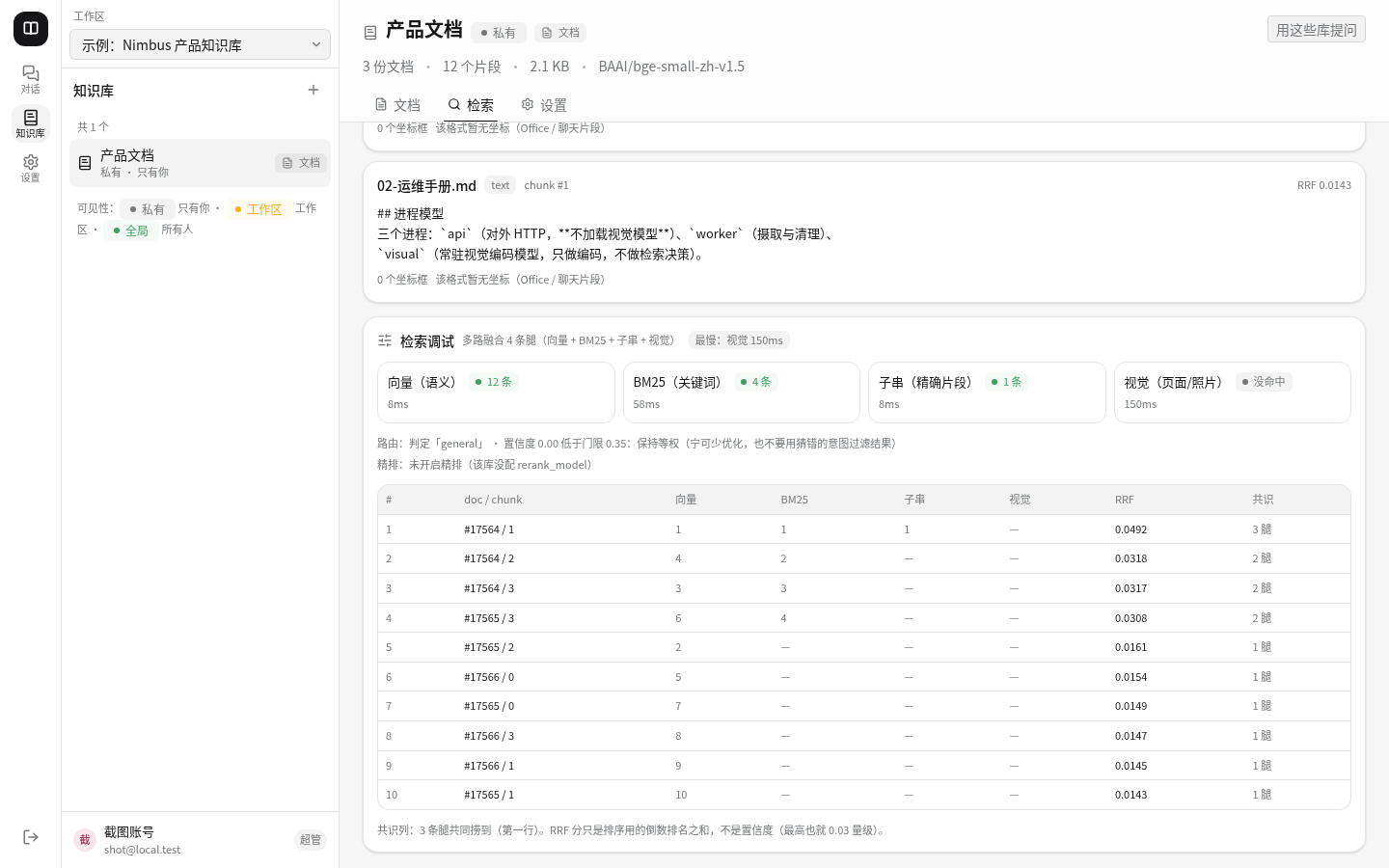This screenshot has height=868, width=1389.
Task: Open the 对话 chat section
Action: pyautogui.click(x=31, y=79)
